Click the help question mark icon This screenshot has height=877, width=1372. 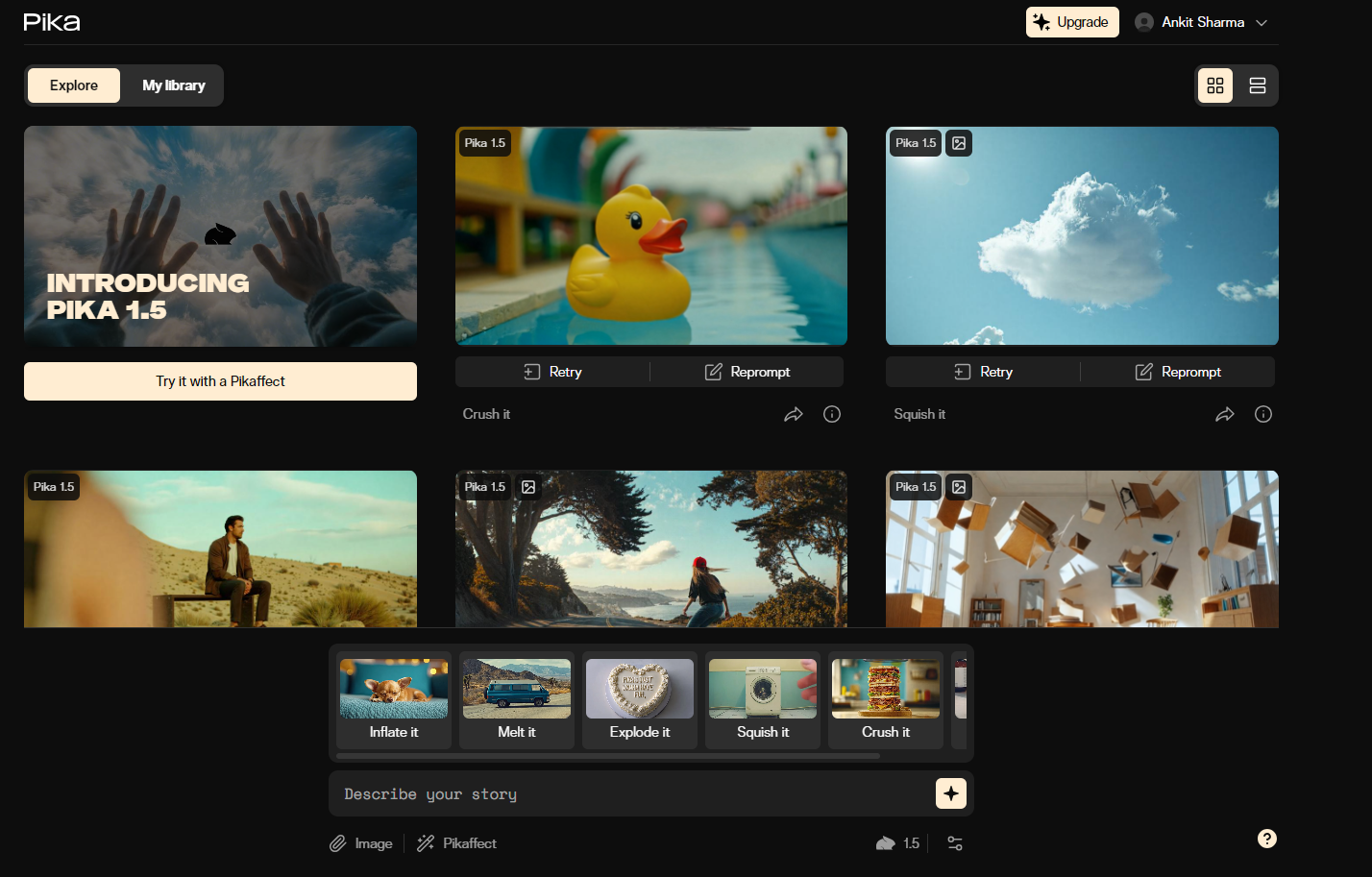[1267, 839]
